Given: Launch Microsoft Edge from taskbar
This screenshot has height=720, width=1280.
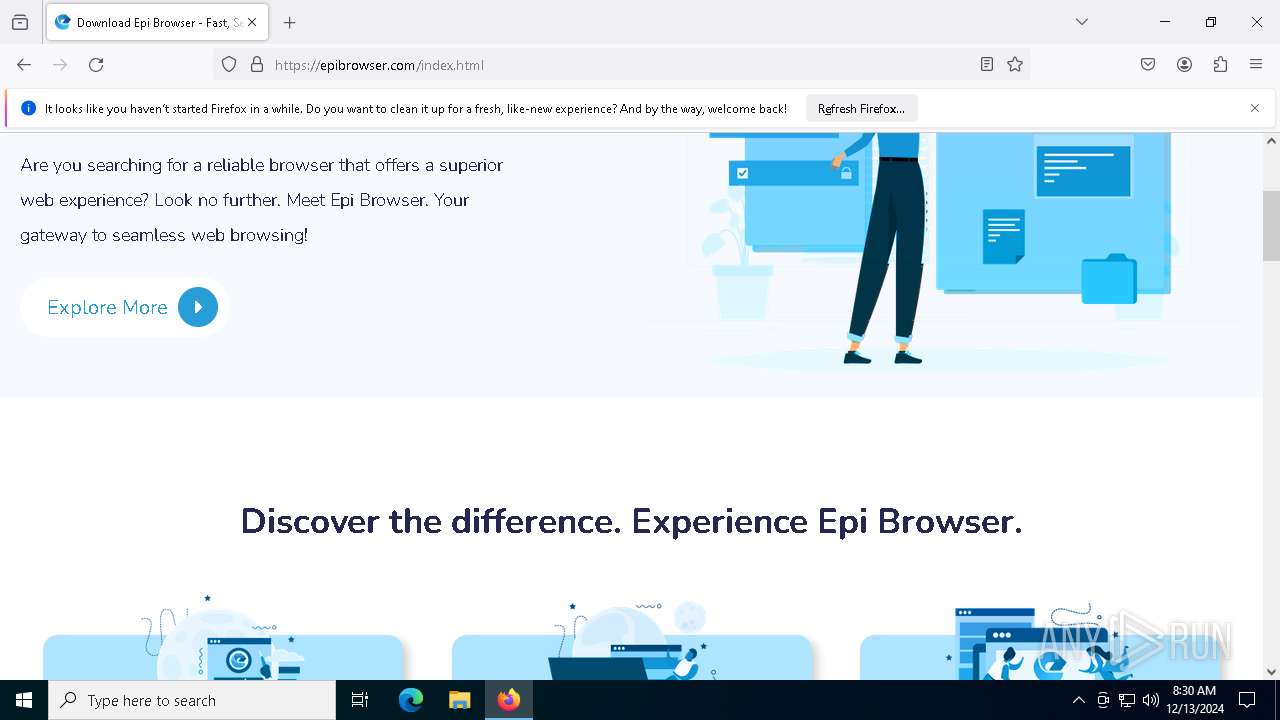Looking at the screenshot, I should pyautogui.click(x=411, y=700).
